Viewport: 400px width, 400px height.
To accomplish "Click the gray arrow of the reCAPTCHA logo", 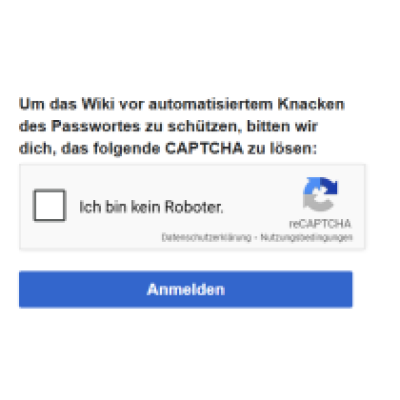I will pos(317,202).
